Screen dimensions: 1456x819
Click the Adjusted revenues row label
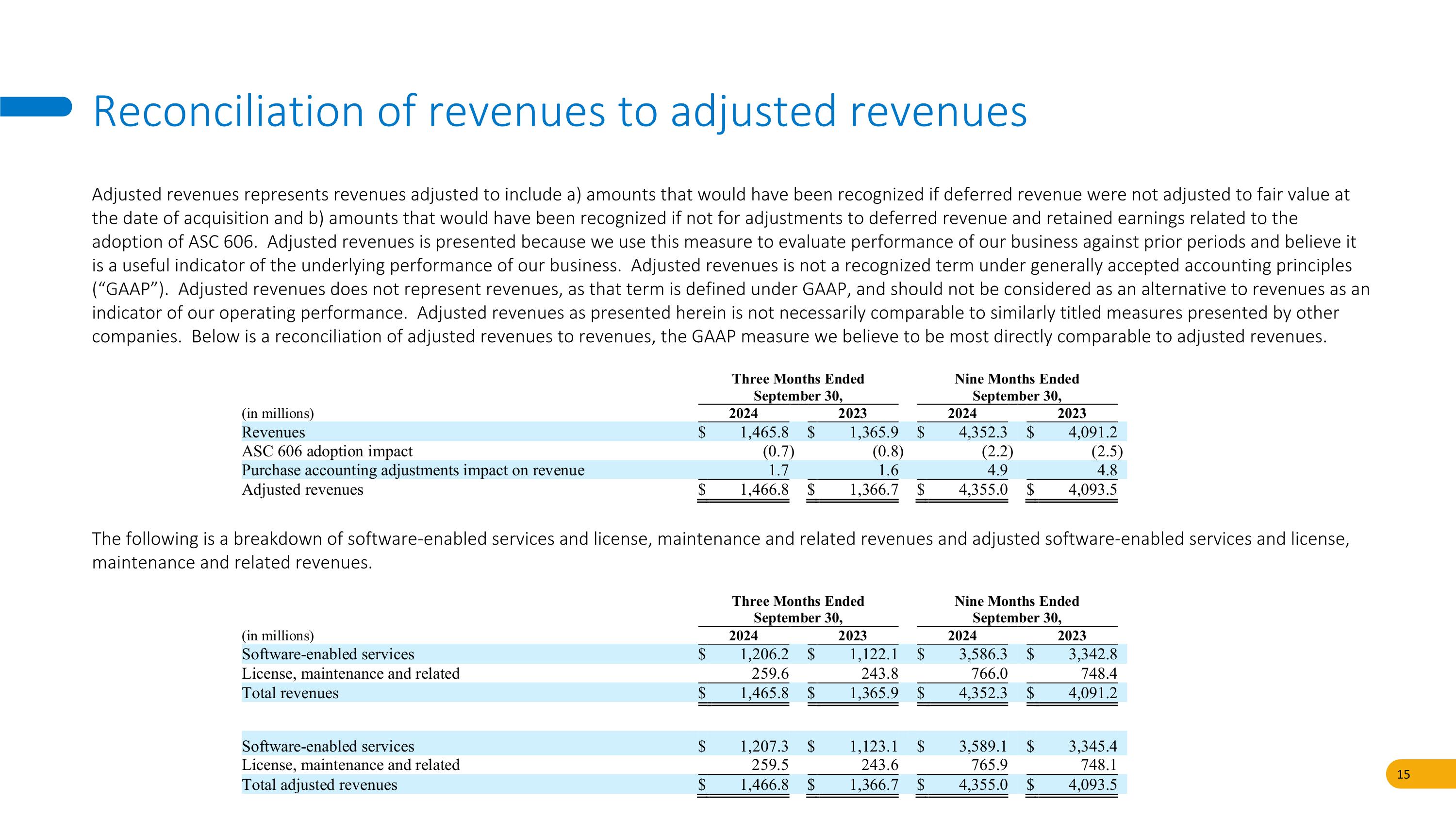[302, 489]
